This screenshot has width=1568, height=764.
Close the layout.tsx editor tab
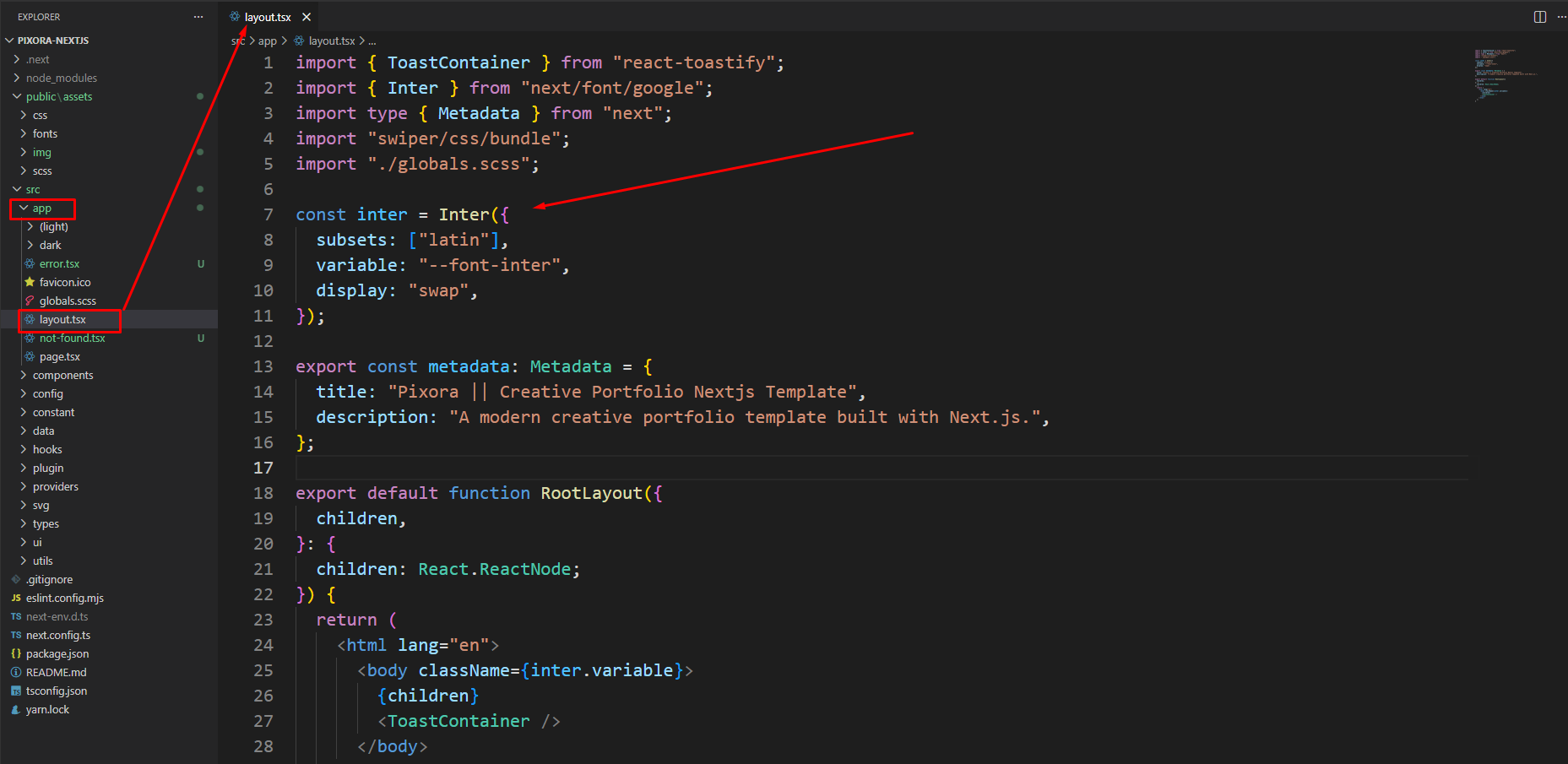click(x=307, y=17)
